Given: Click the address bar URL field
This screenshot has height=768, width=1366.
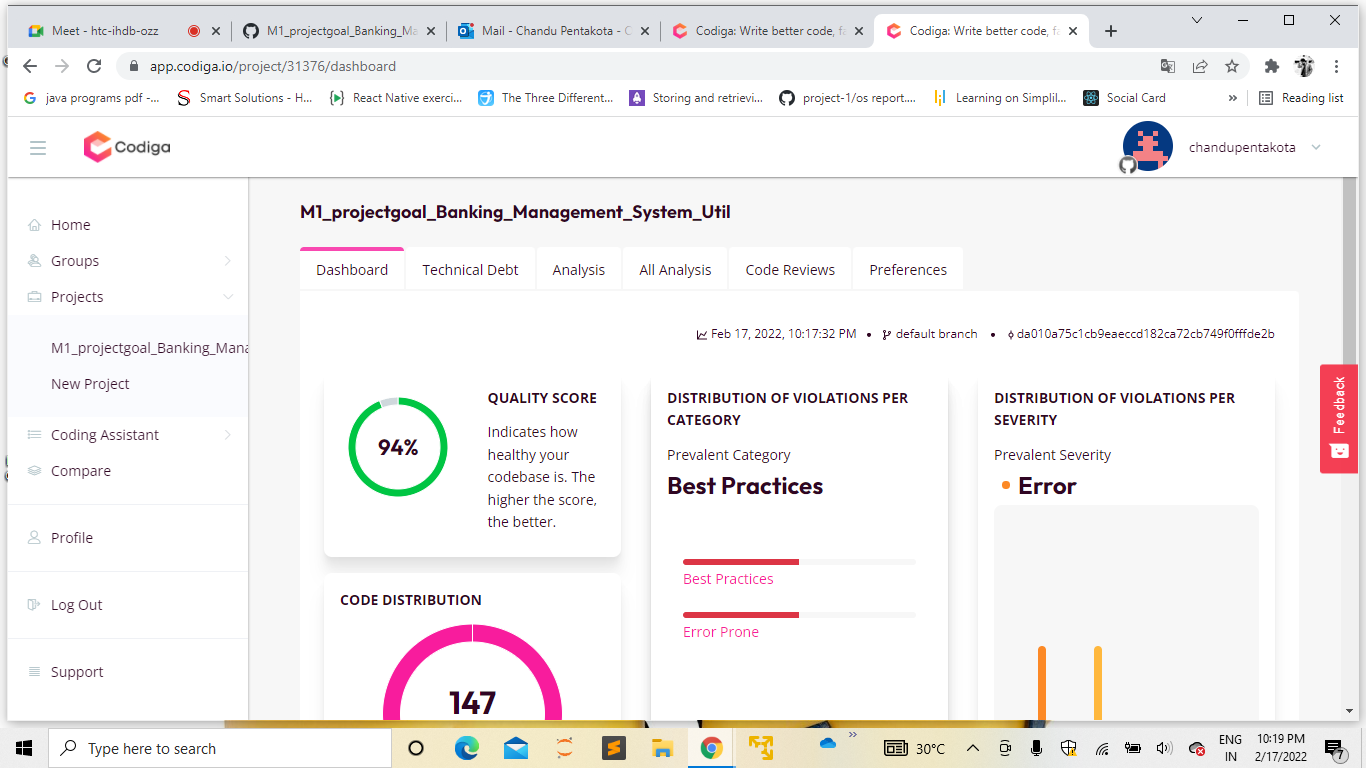Looking at the screenshot, I should (640, 66).
